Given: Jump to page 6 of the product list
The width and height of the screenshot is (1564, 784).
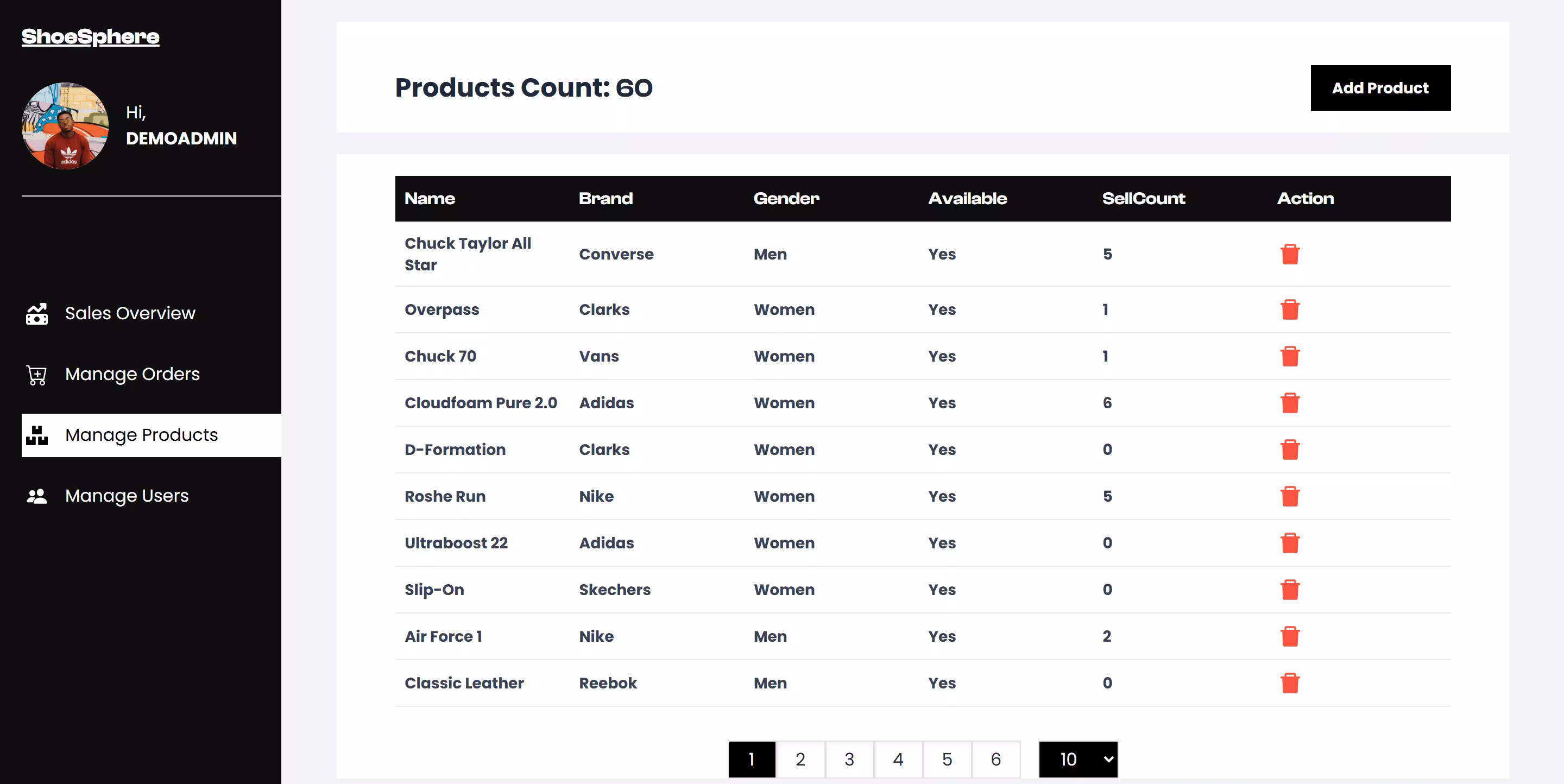Looking at the screenshot, I should 996,759.
